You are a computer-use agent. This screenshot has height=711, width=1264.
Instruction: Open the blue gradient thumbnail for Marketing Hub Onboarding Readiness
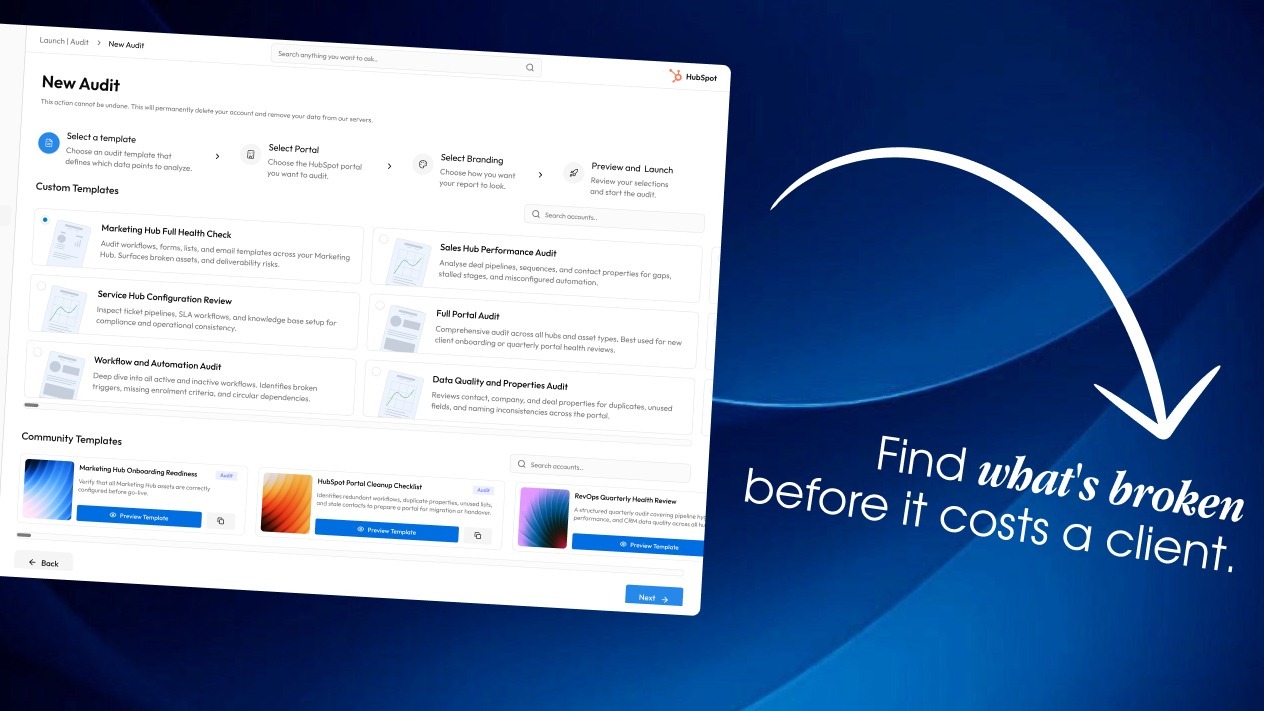[48, 489]
